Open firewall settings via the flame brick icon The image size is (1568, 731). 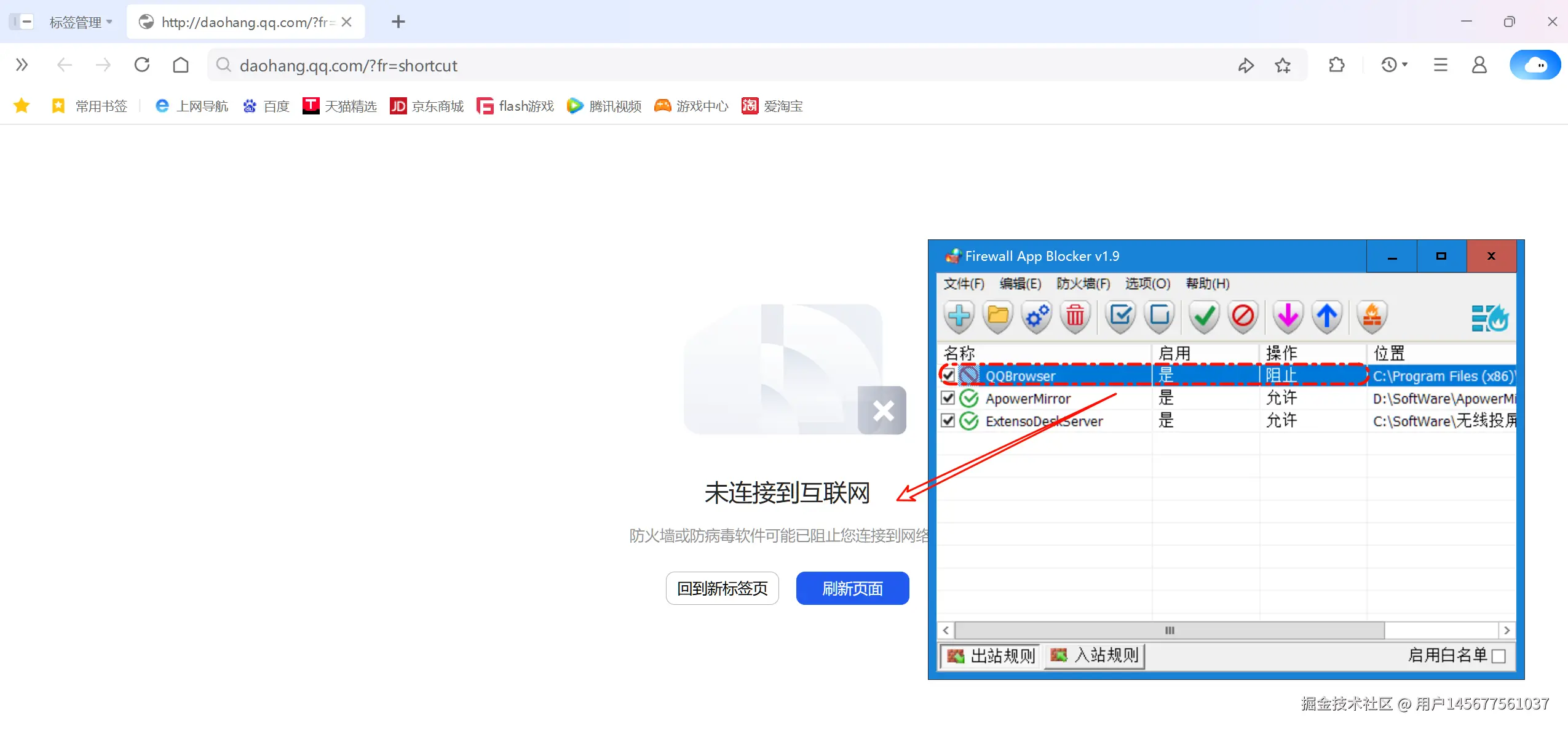[x=1372, y=317]
